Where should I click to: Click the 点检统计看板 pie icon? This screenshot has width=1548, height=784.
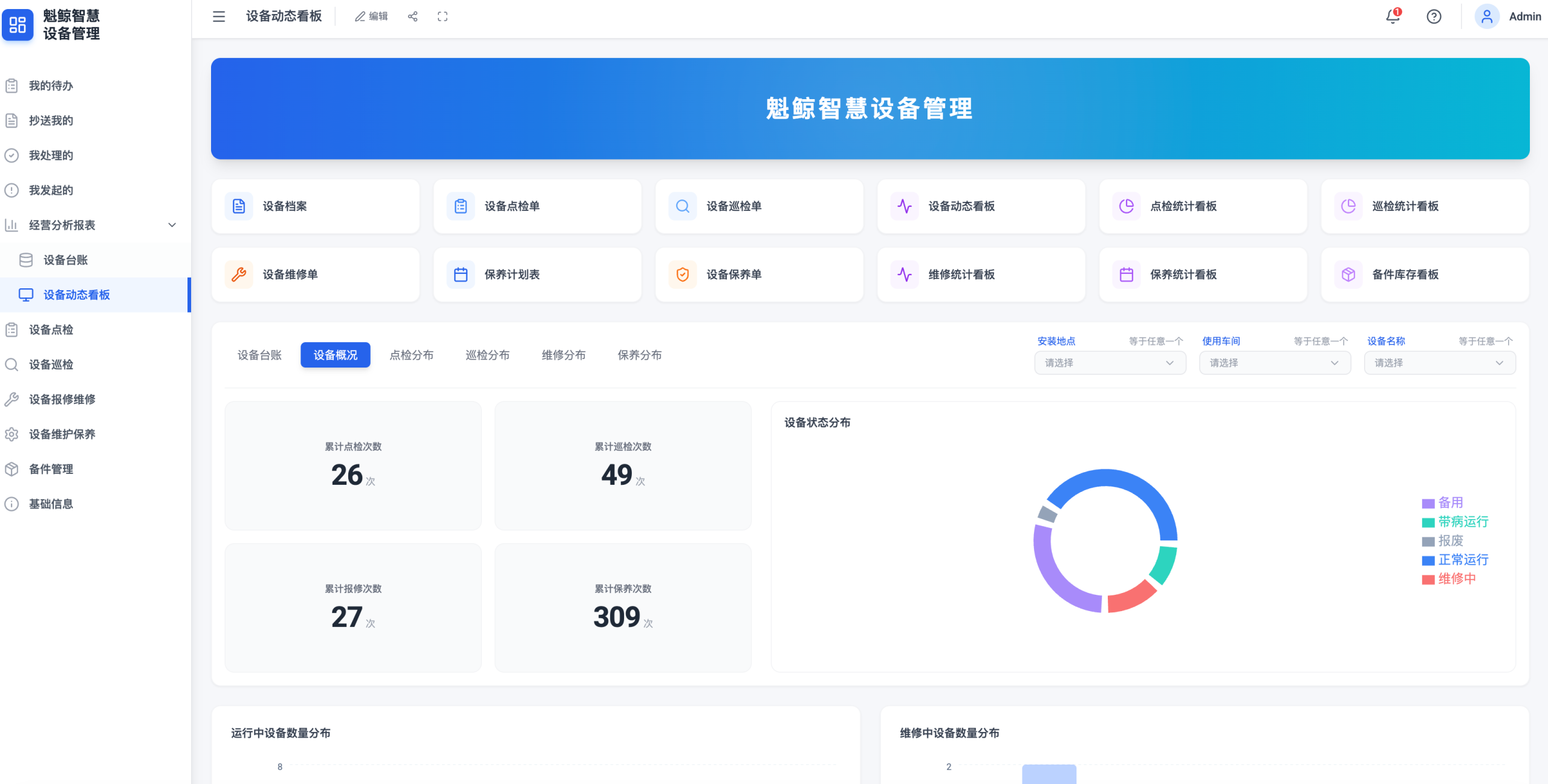point(1127,206)
